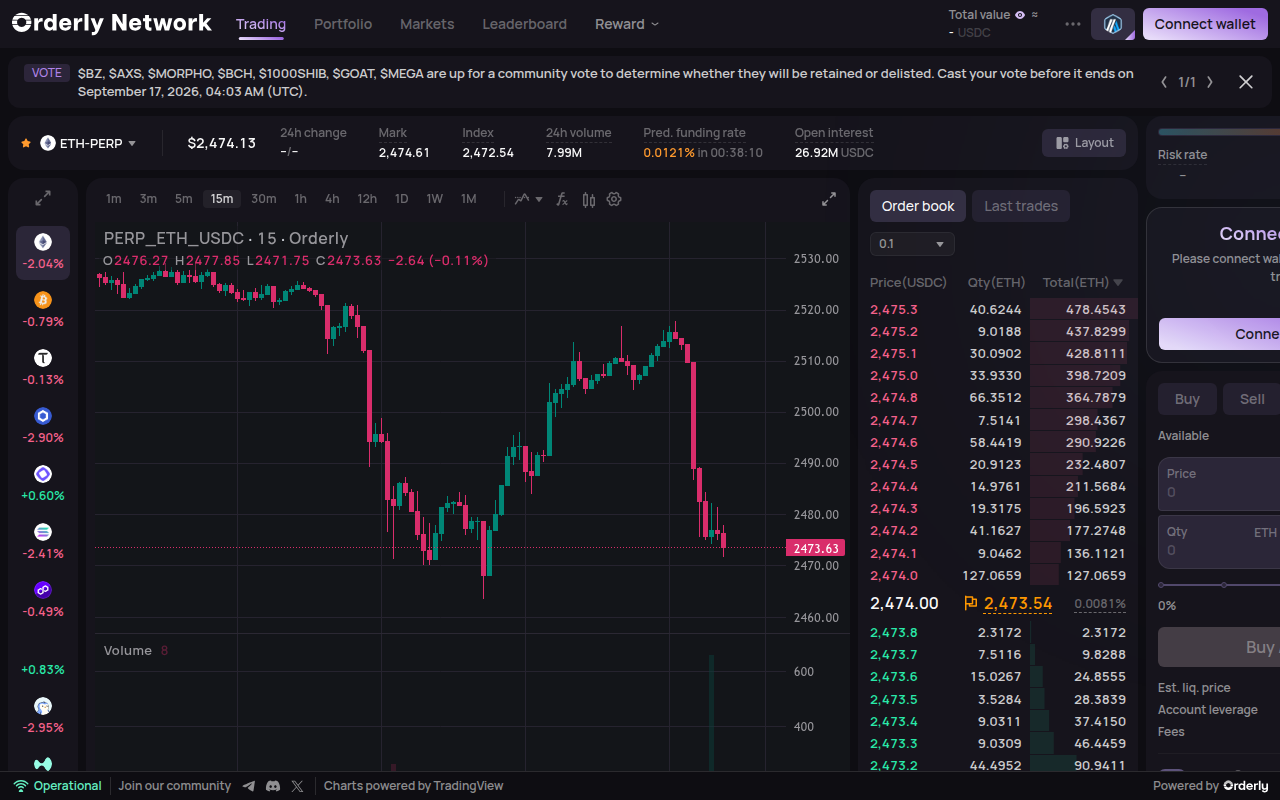1280x800 pixels.
Task: Open the Reward menu dropdown
Action: tap(627, 24)
